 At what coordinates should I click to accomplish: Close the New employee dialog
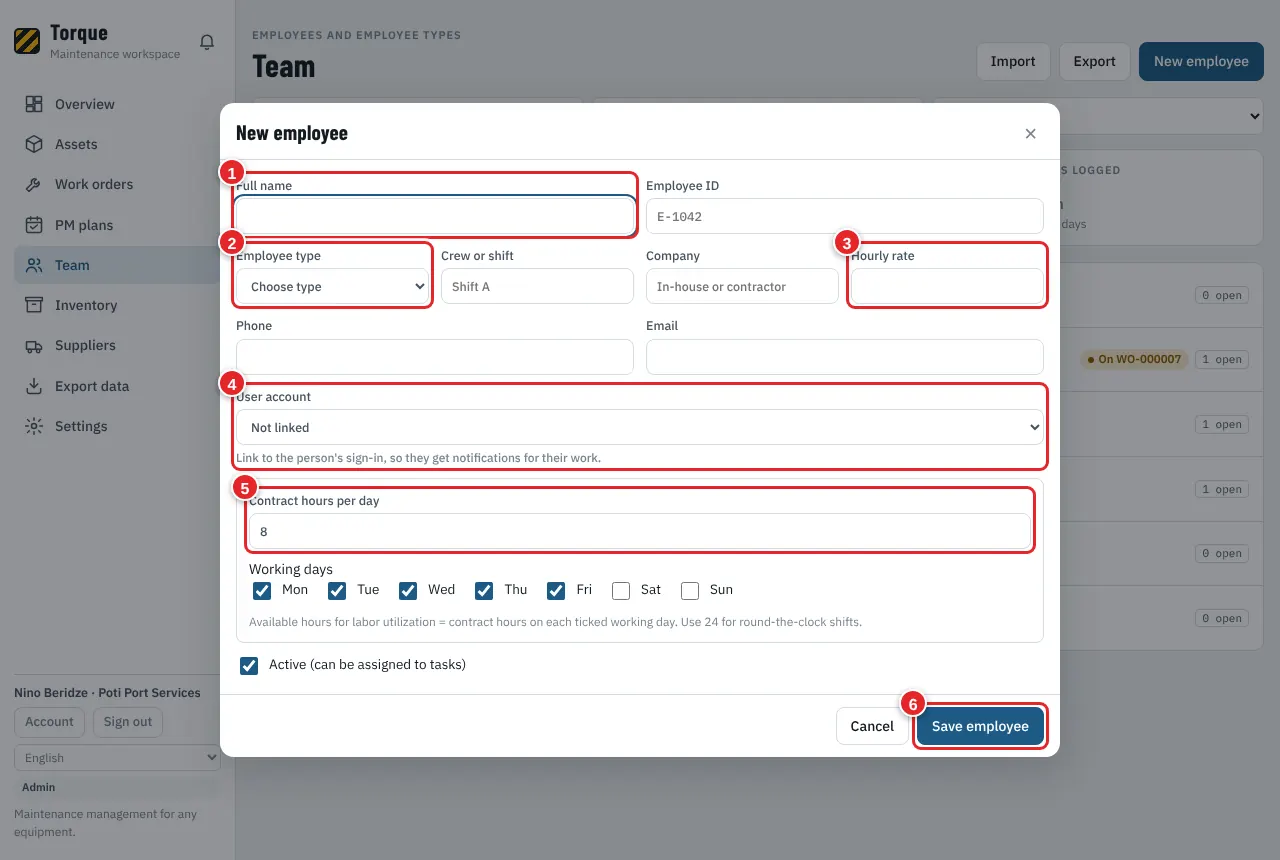(x=1030, y=134)
